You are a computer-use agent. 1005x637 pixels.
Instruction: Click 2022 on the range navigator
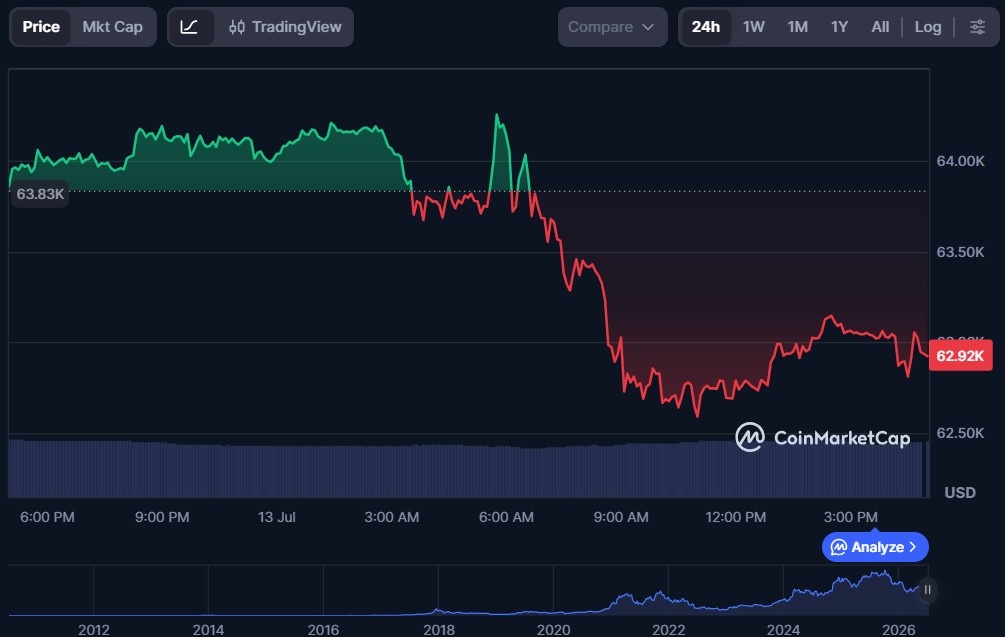point(669,629)
